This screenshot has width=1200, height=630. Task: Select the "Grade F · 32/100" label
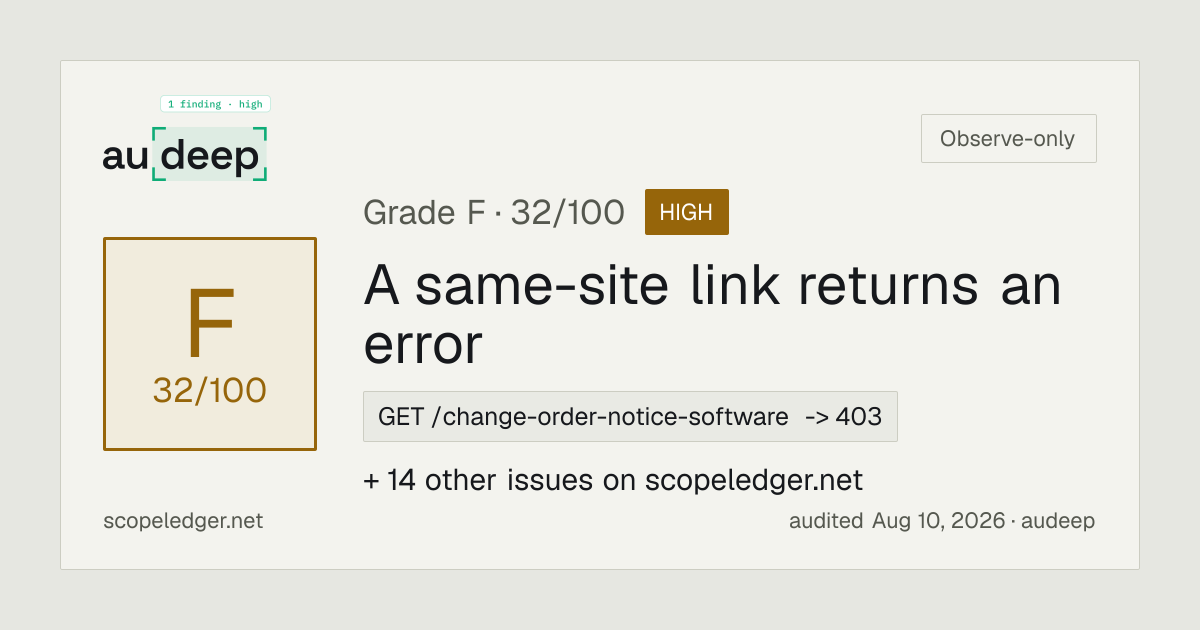(494, 212)
